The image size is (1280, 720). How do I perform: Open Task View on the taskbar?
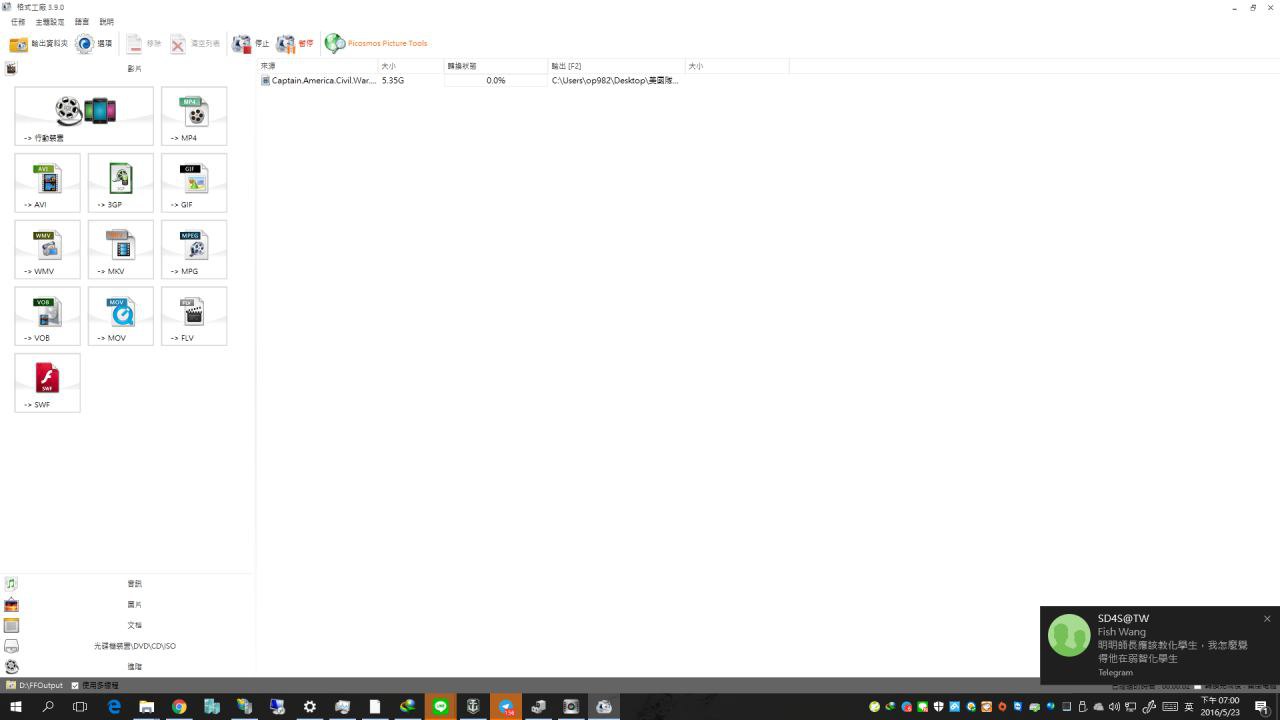pyautogui.click(x=80, y=707)
